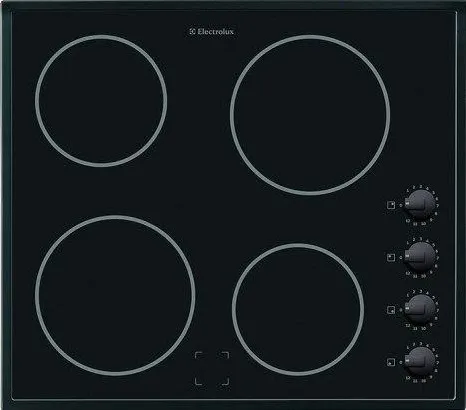Screen dimensions: 466x410
Task: Click the 12 setting on the top knob dial
Action: click(x=408, y=221)
